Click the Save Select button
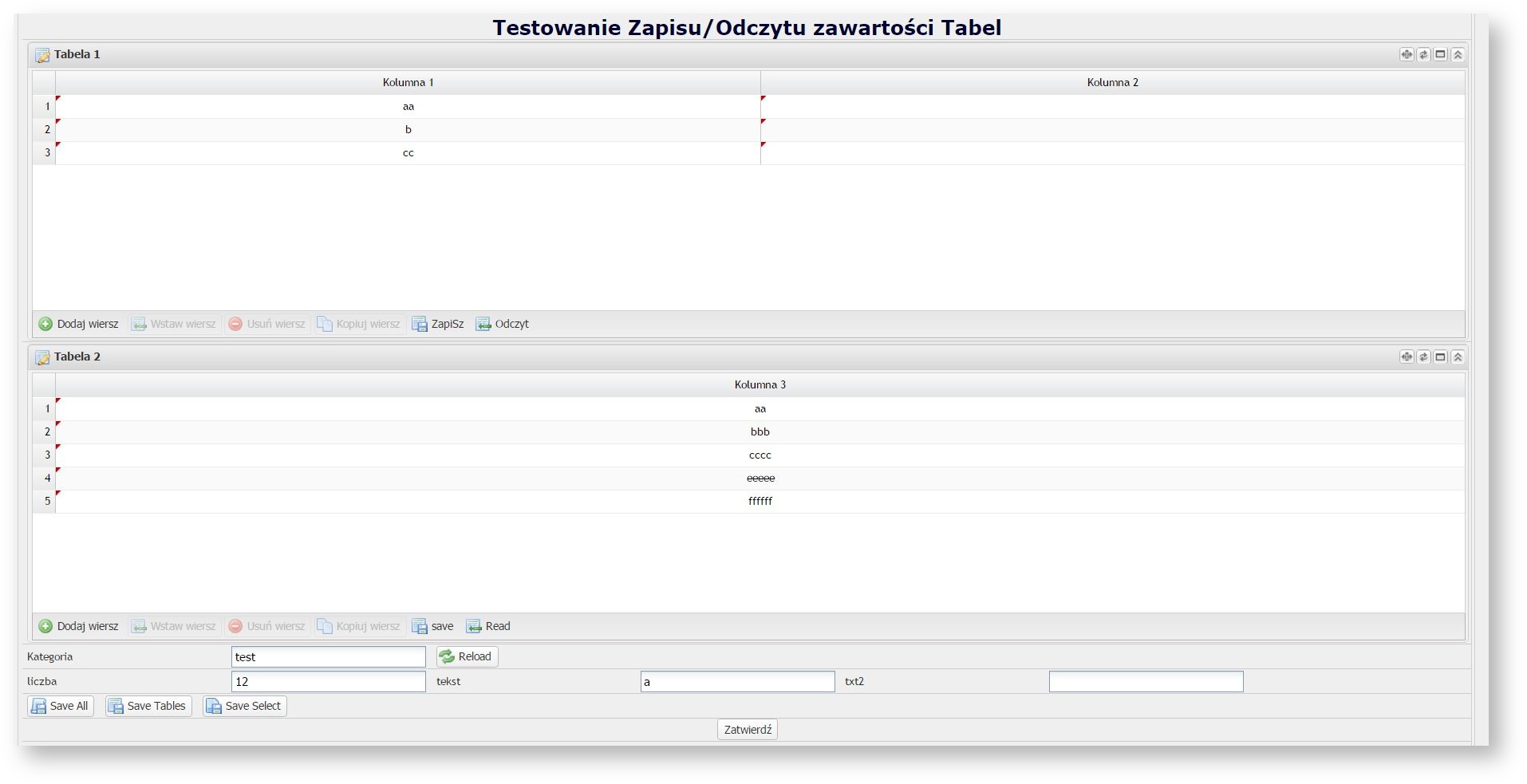Viewport: 1527px width, 784px height. (245, 706)
